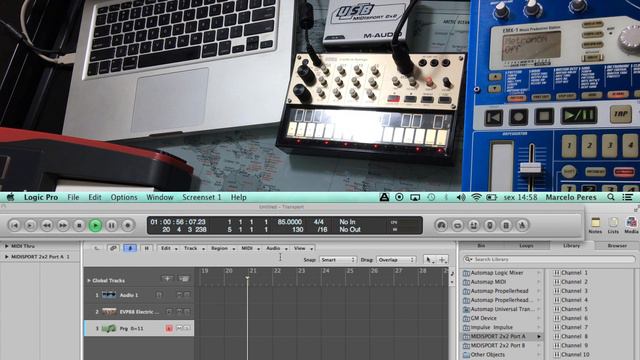Add a new track with plus button
The image size is (640, 360).
[x=167, y=279]
